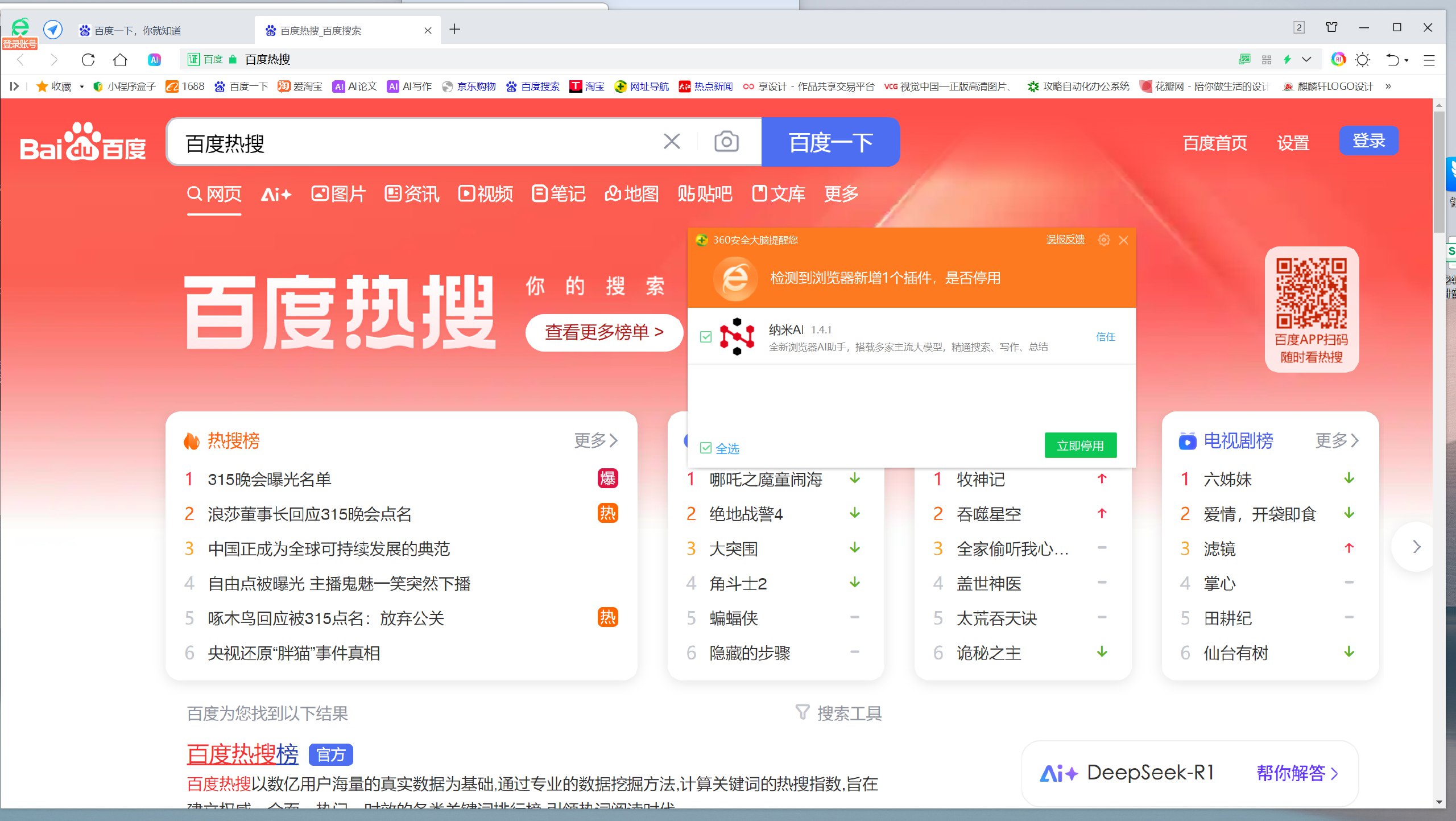This screenshot has width=1456, height=821.
Task: Open the 收藏 star bookmark icon
Action: click(x=42, y=86)
